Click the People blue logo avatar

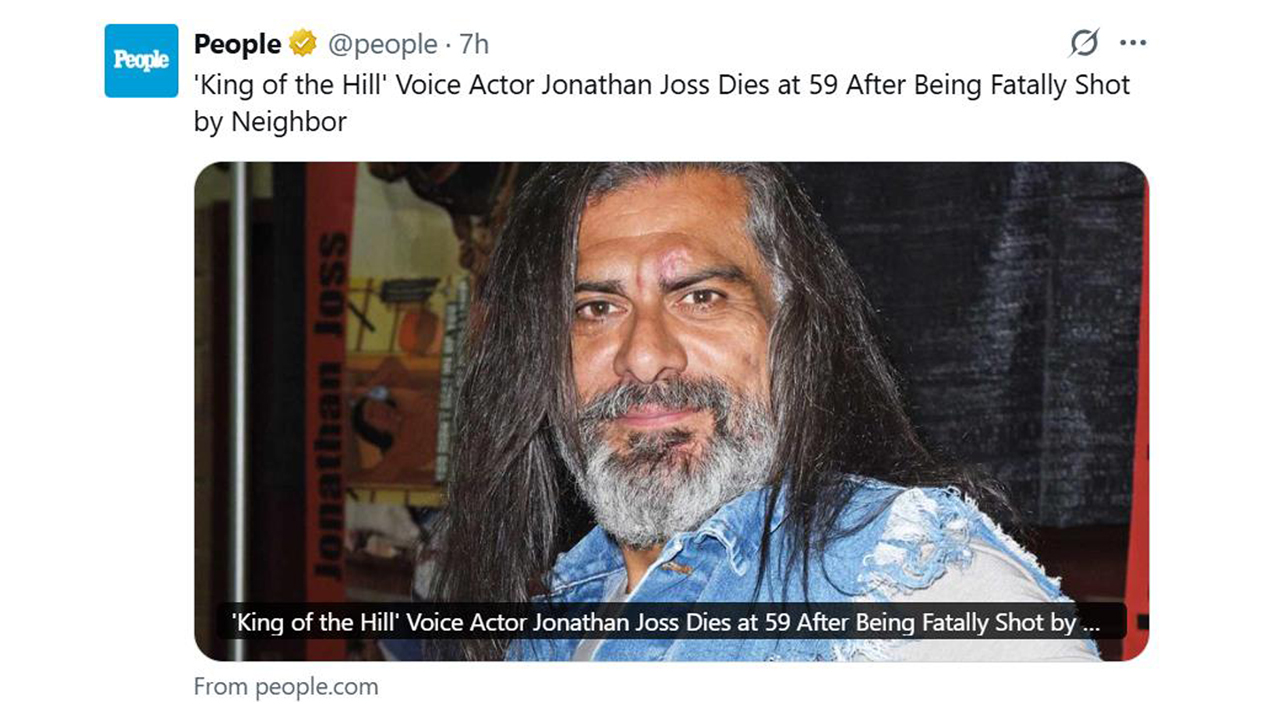141,61
